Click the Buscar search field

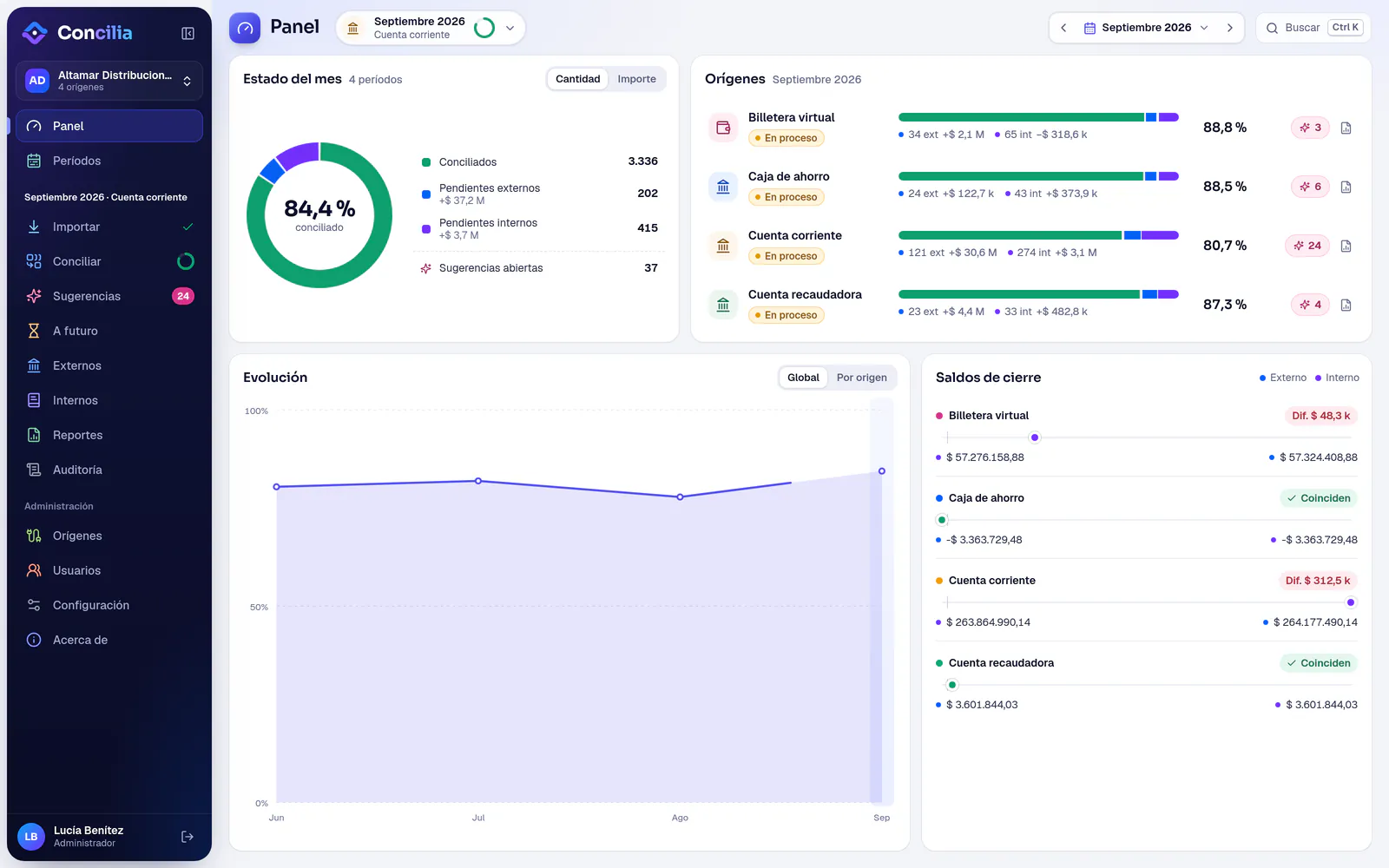click(x=1313, y=28)
